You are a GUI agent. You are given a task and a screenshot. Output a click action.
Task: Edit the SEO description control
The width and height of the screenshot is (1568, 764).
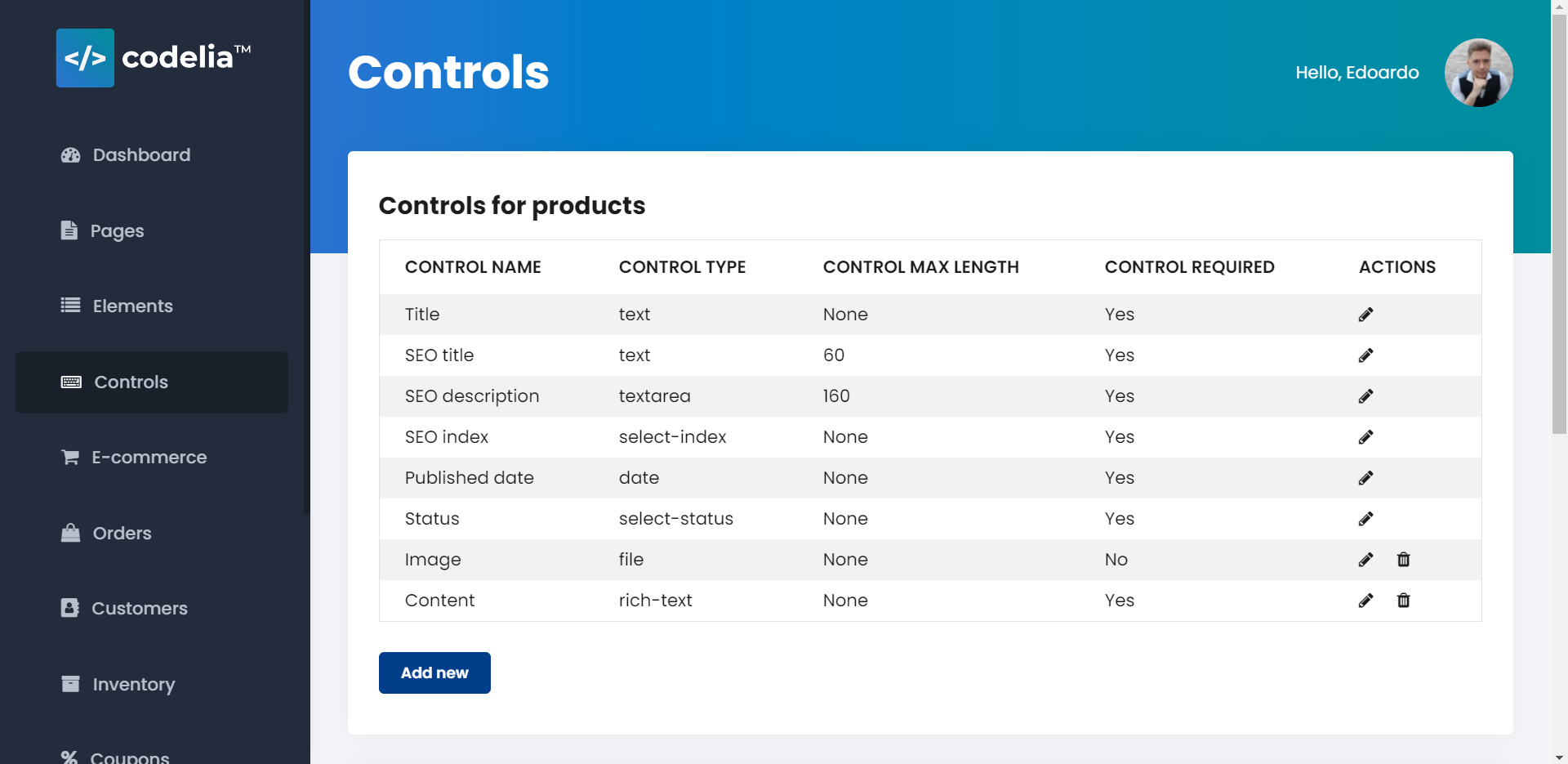(1365, 396)
